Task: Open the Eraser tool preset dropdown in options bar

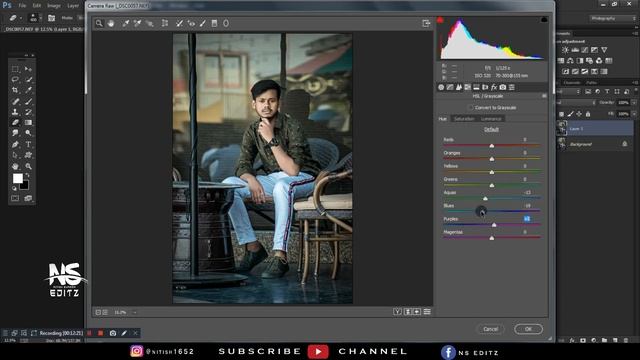Action: point(20,18)
